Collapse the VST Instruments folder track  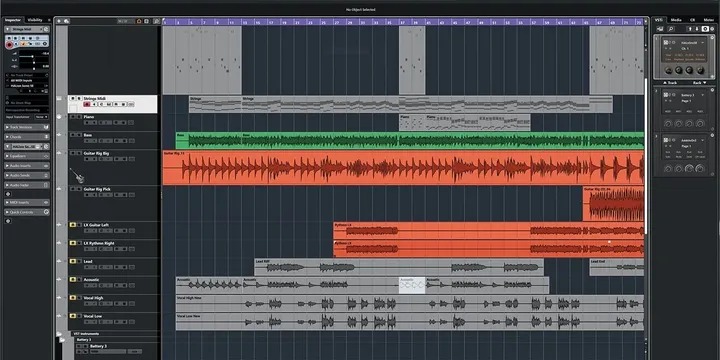coord(59,334)
